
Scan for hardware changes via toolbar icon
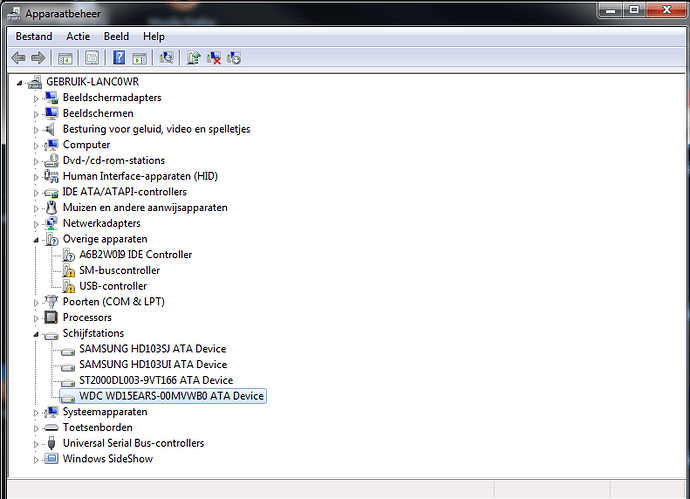[x=167, y=58]
